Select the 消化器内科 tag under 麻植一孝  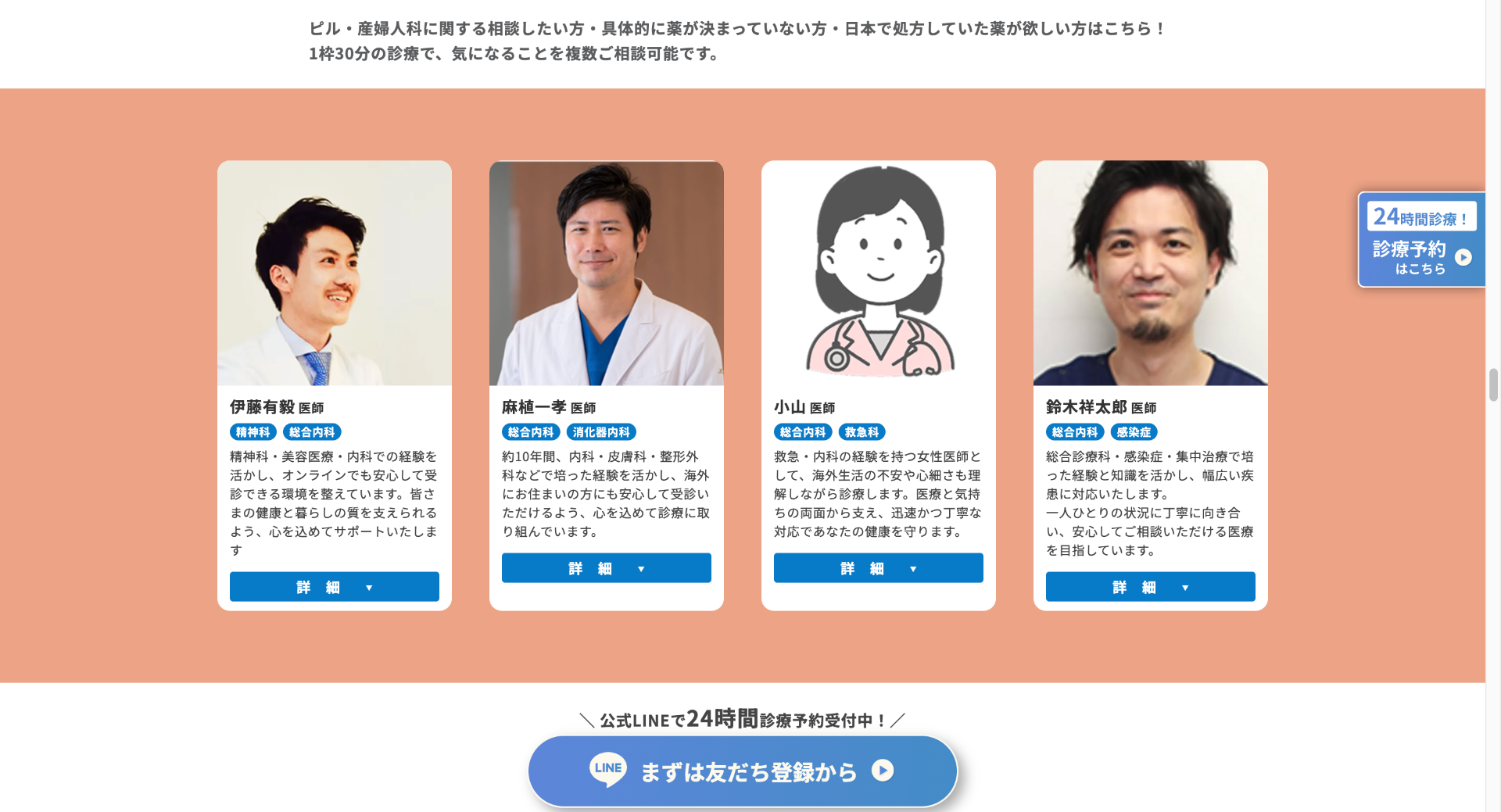click(x=601, y=432)
